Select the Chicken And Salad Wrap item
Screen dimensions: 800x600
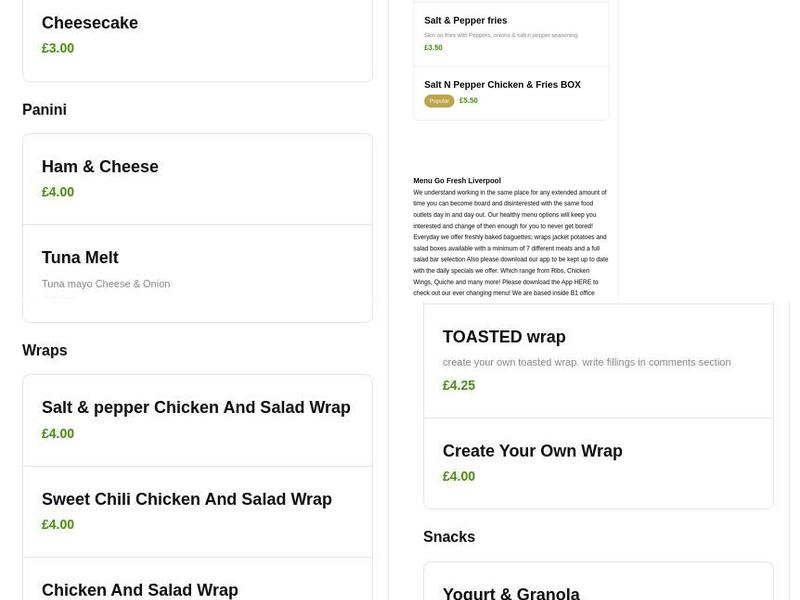[x=140, y=589]
